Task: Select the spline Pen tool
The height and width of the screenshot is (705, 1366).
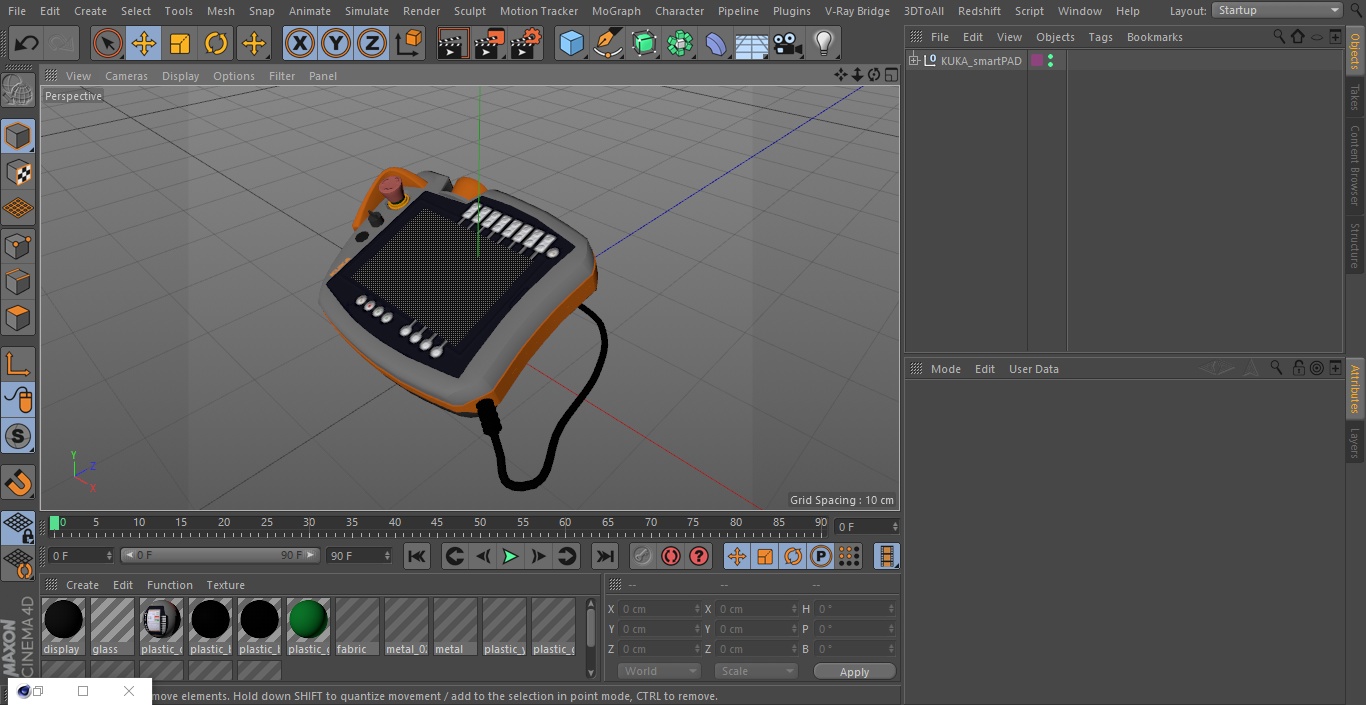Action: 608,43
